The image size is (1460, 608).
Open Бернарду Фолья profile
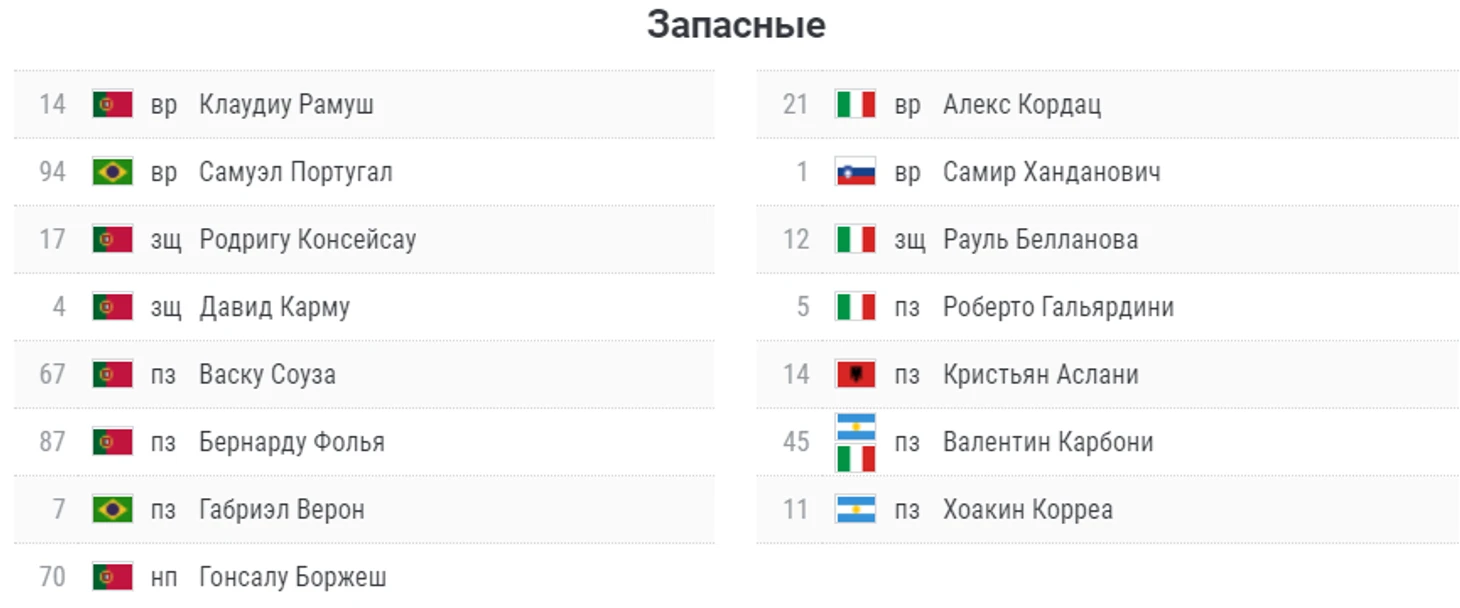[291, 442]
